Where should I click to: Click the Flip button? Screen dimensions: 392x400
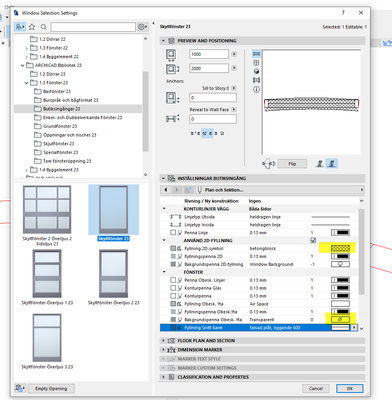click(x=292, y=164)
